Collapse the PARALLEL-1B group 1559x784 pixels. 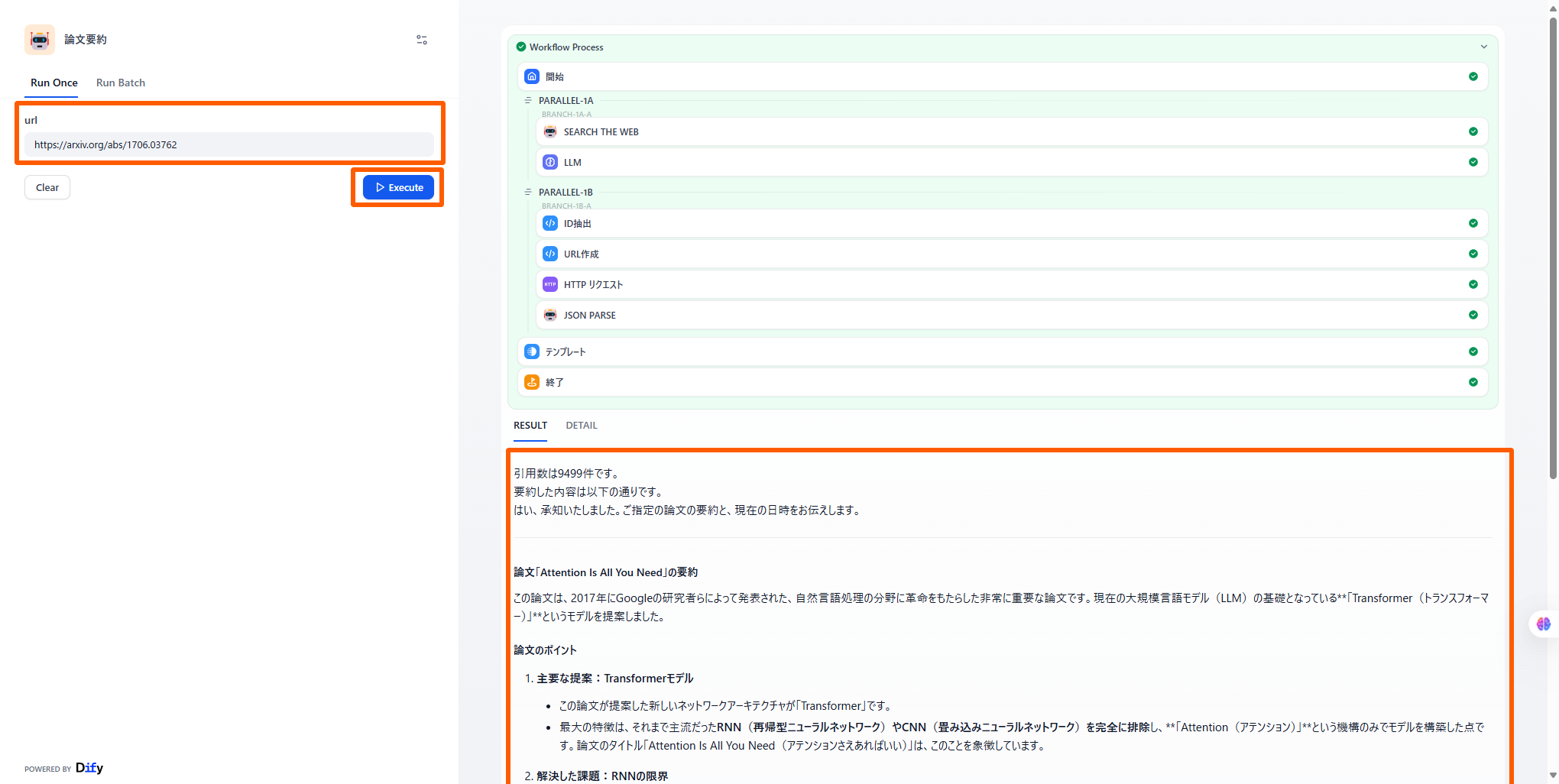tap(528, 193)
